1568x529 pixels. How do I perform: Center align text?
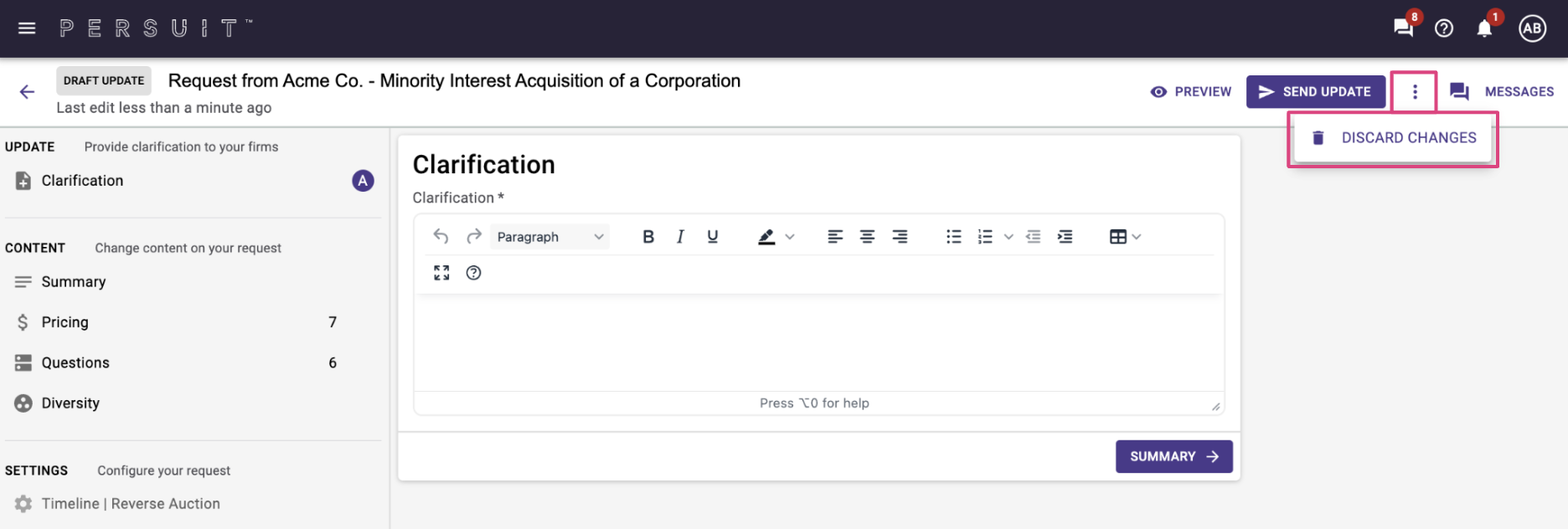(x=868, y=237)
